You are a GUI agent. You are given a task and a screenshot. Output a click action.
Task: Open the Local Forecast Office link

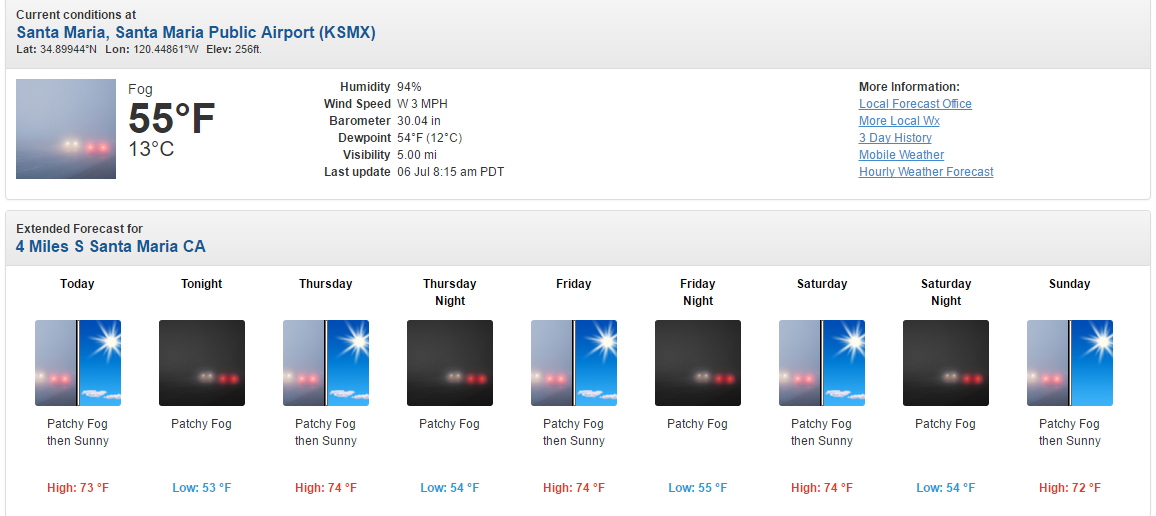[915, 104]
